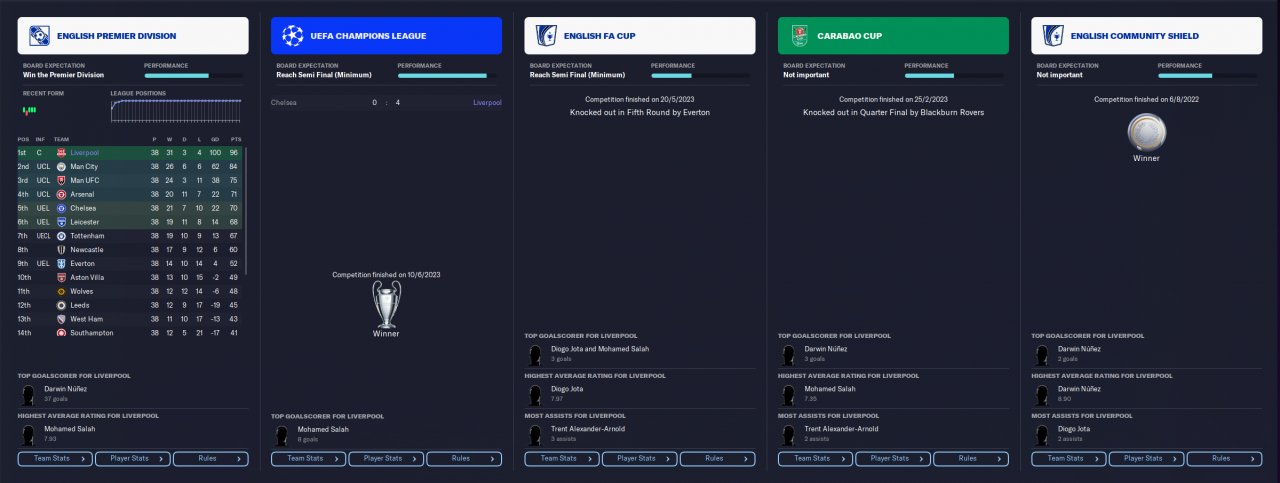Click the English FA Cup logo icon
Viewport: 1280px width, 483px height.
coord(546,36)
